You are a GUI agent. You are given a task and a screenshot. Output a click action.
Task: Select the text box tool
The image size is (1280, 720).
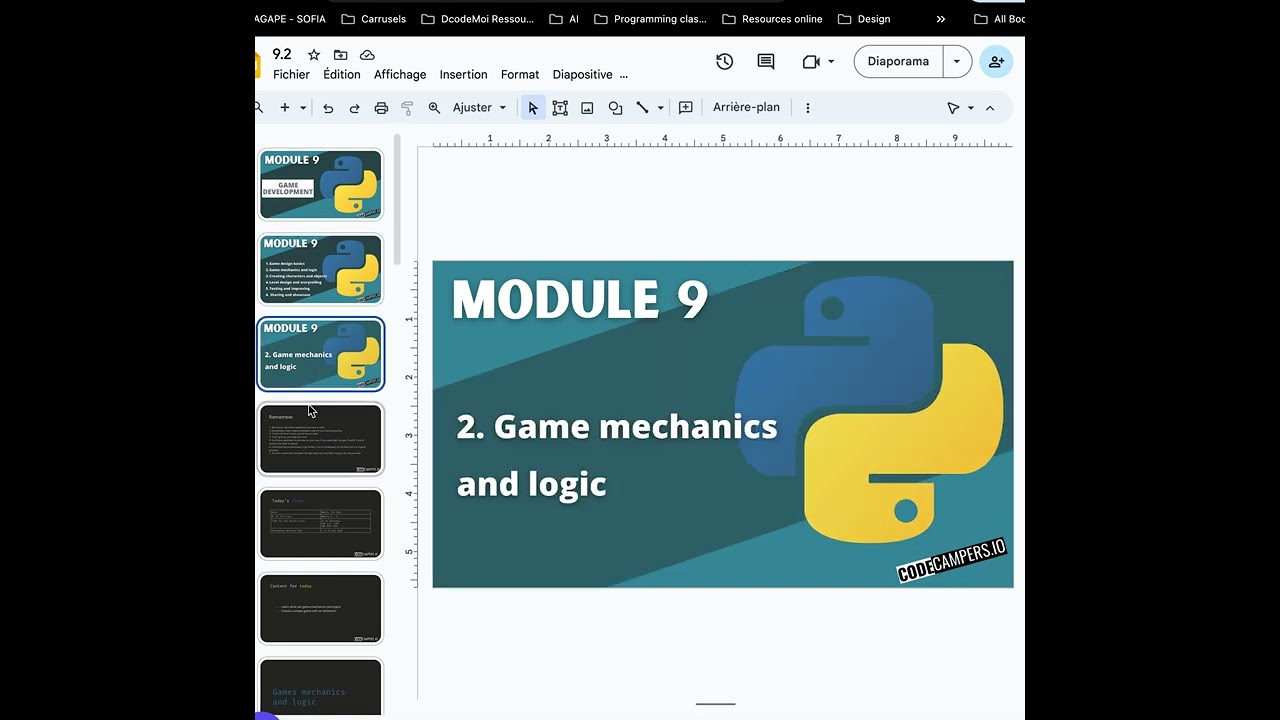[x=560, y=108]
